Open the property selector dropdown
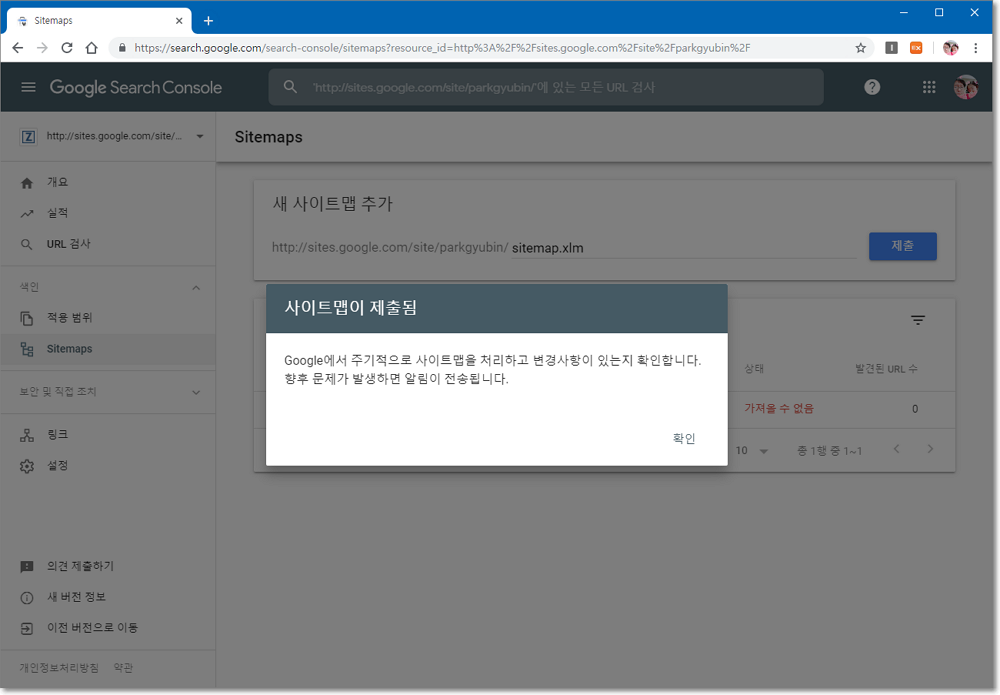Screen dimensions: 1000x695 199,136
